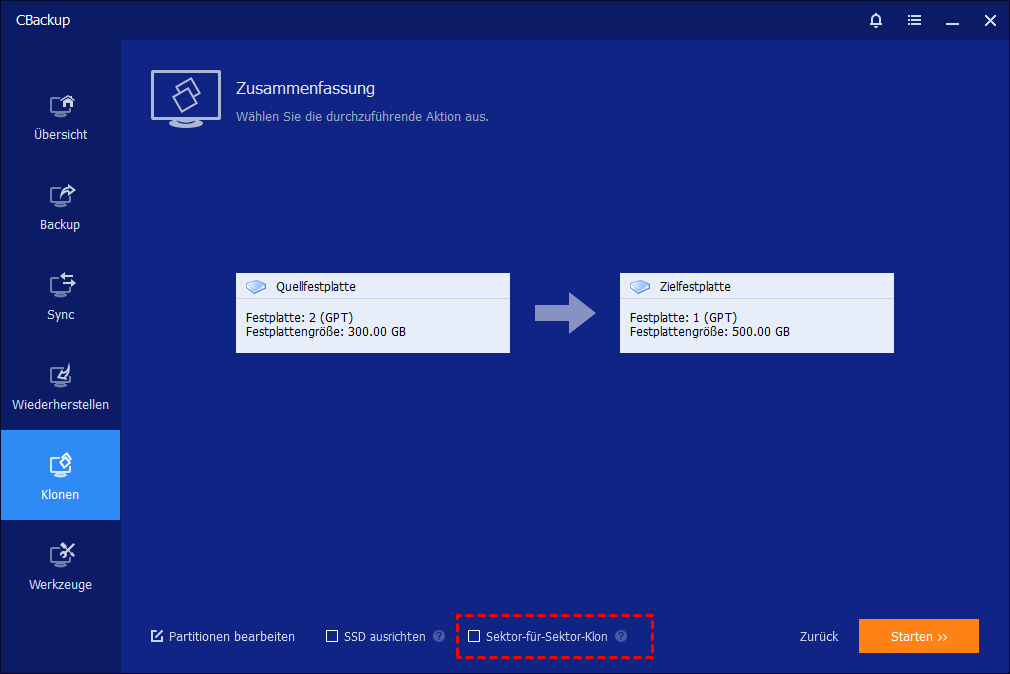Click the Zusammenfassung monitor icon
This screenshot has height=674, width=1010.
186,98
